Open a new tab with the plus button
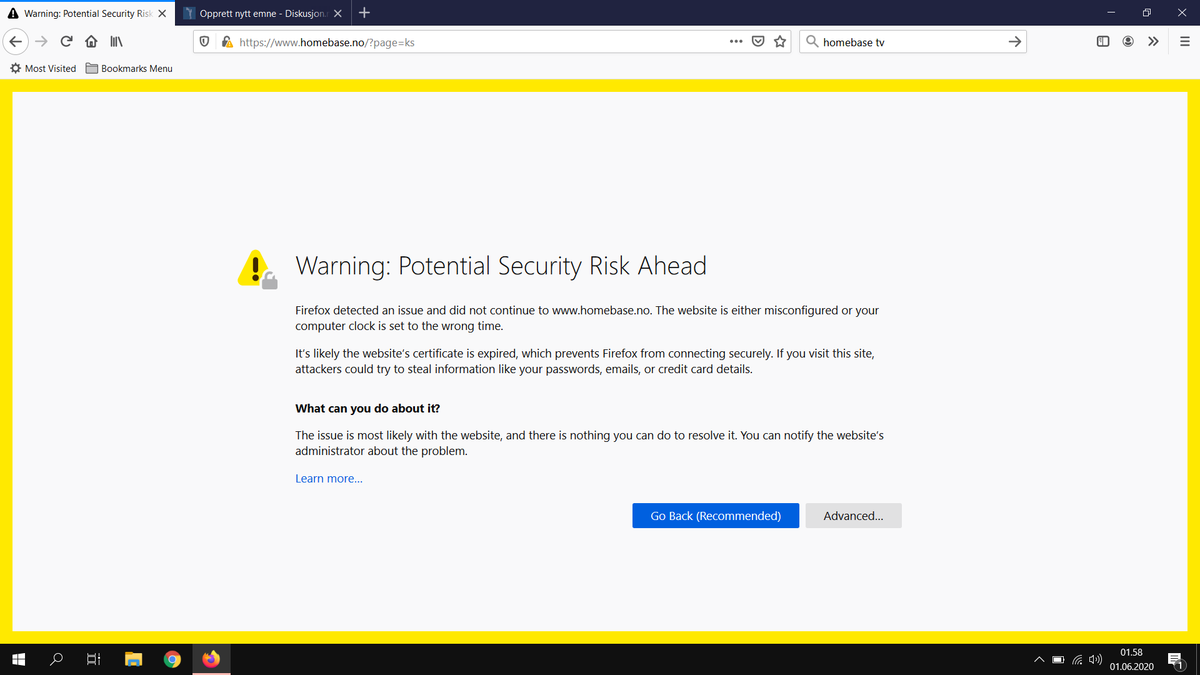The width and height of the screenshot is (1200, 675). click(364, 13)
